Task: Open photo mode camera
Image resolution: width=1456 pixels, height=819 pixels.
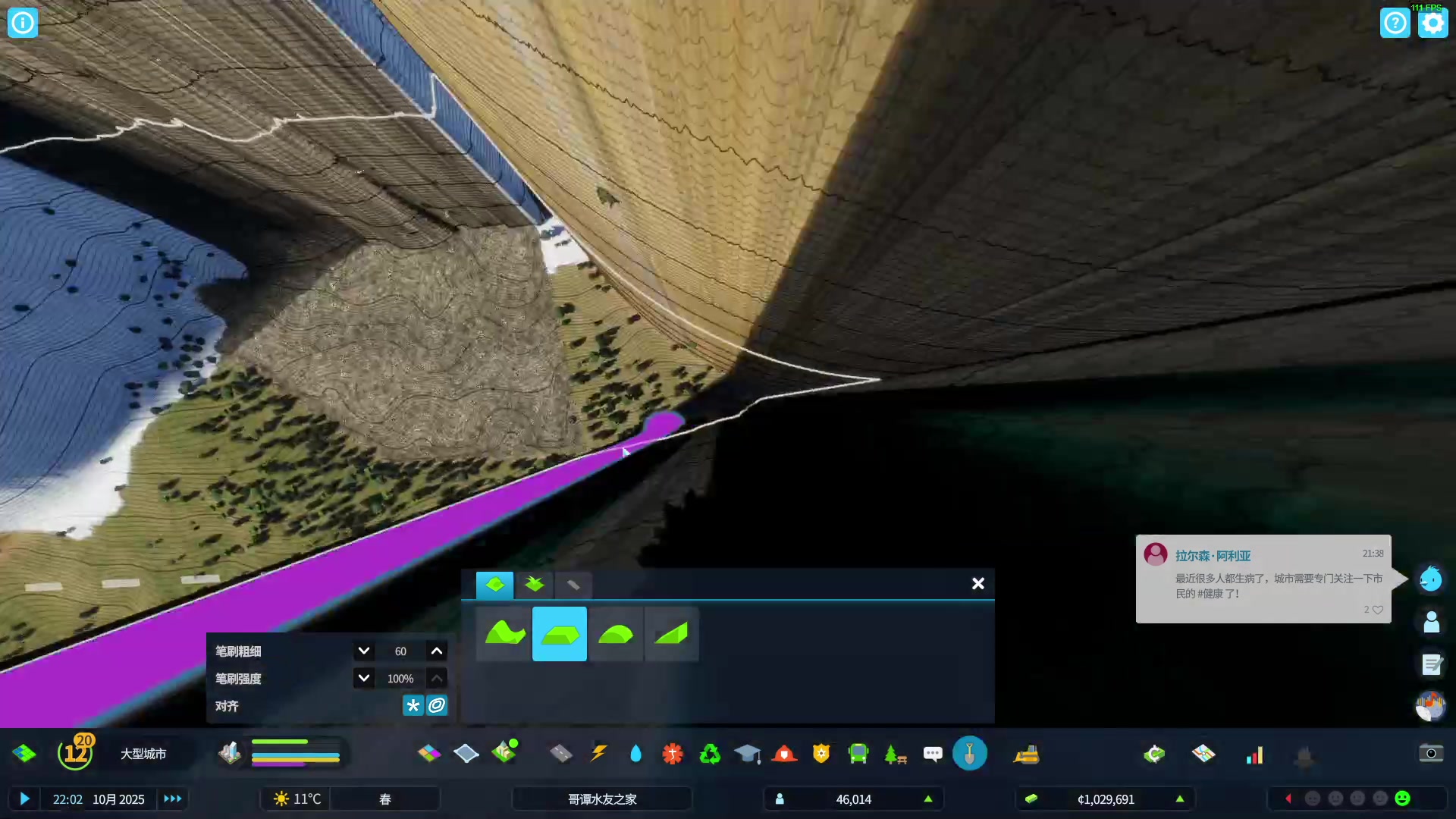Action: click(x=1431, y=753)
